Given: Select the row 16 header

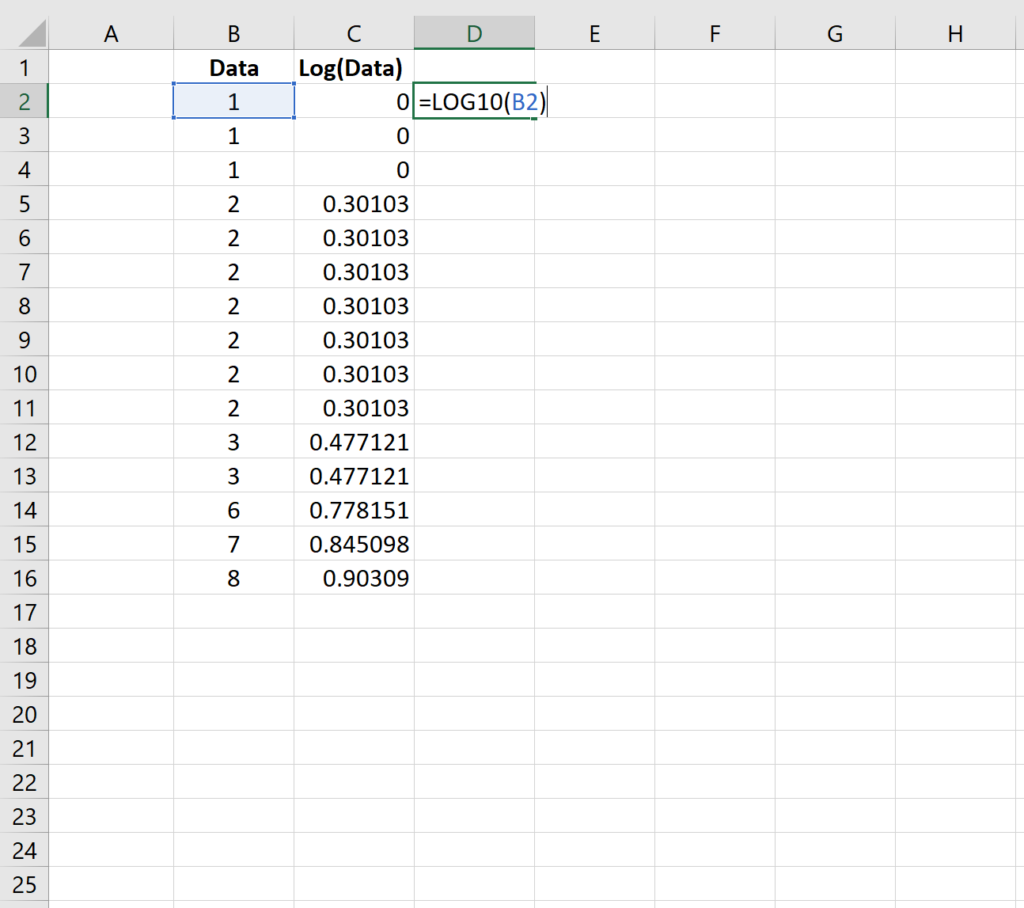Looking at the screenshot, I should coord(25,578).
